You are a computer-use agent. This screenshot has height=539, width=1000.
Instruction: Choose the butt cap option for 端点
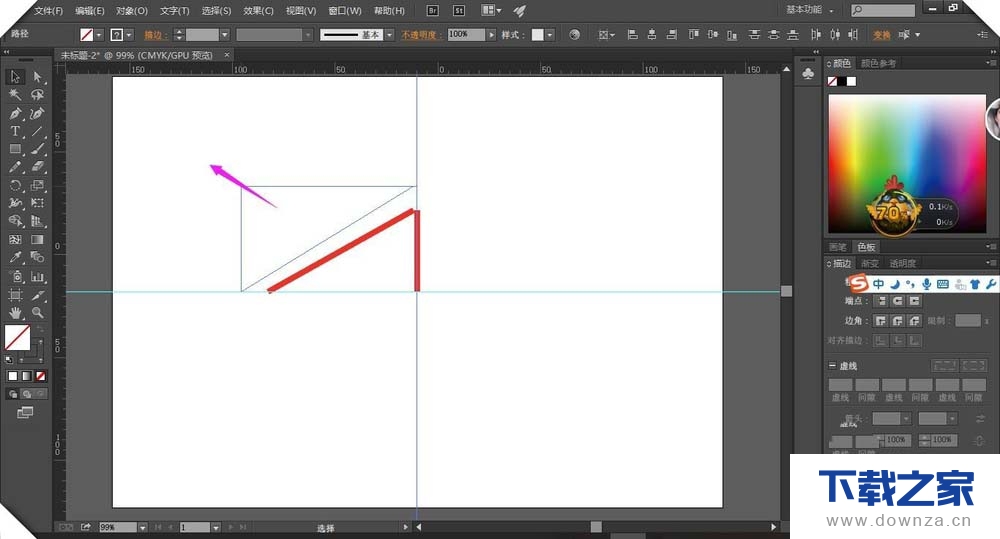click(x=881, y=300)
